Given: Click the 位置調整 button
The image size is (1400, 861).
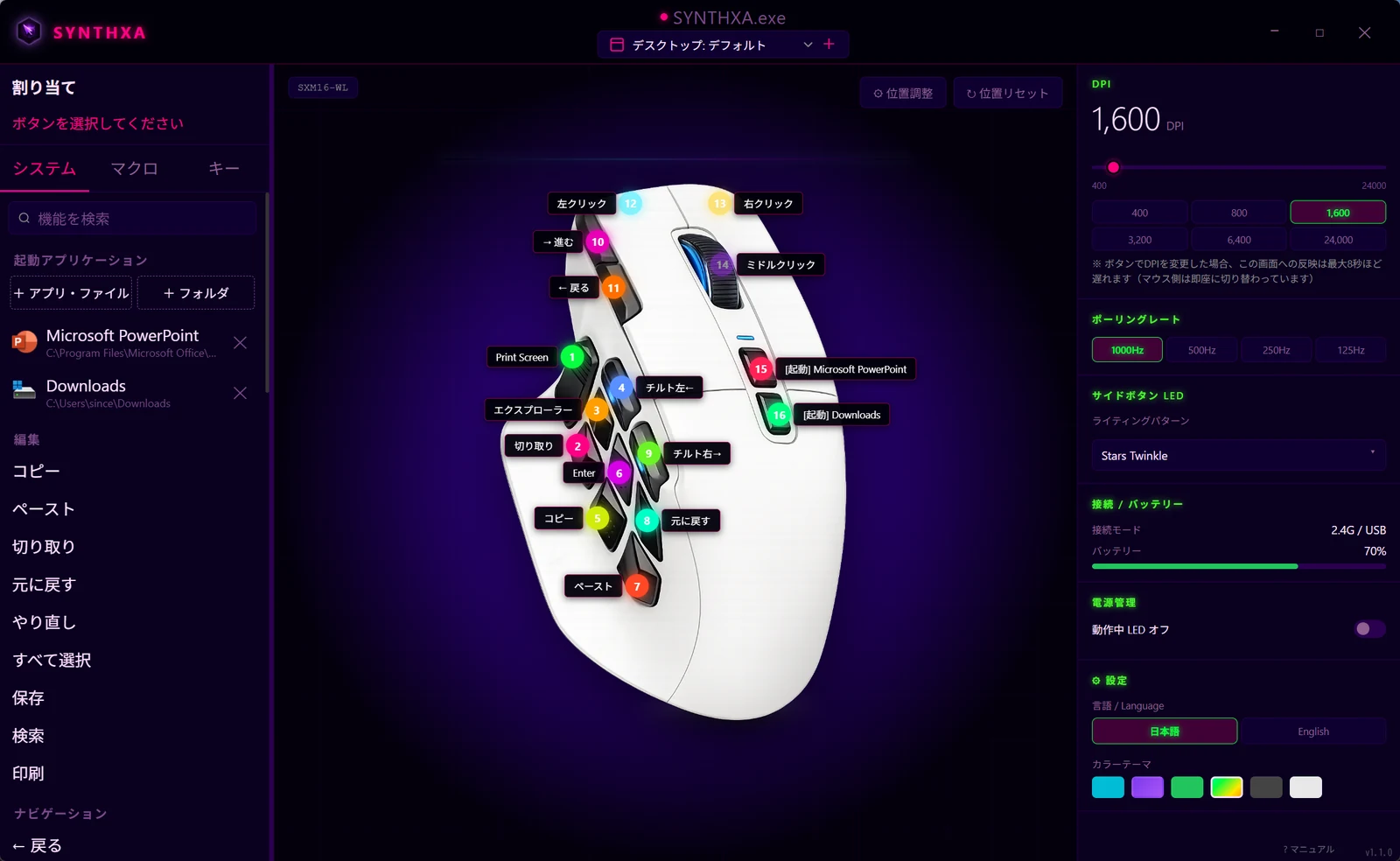Looking at the screenshot, I should click(x=903, y=93).
